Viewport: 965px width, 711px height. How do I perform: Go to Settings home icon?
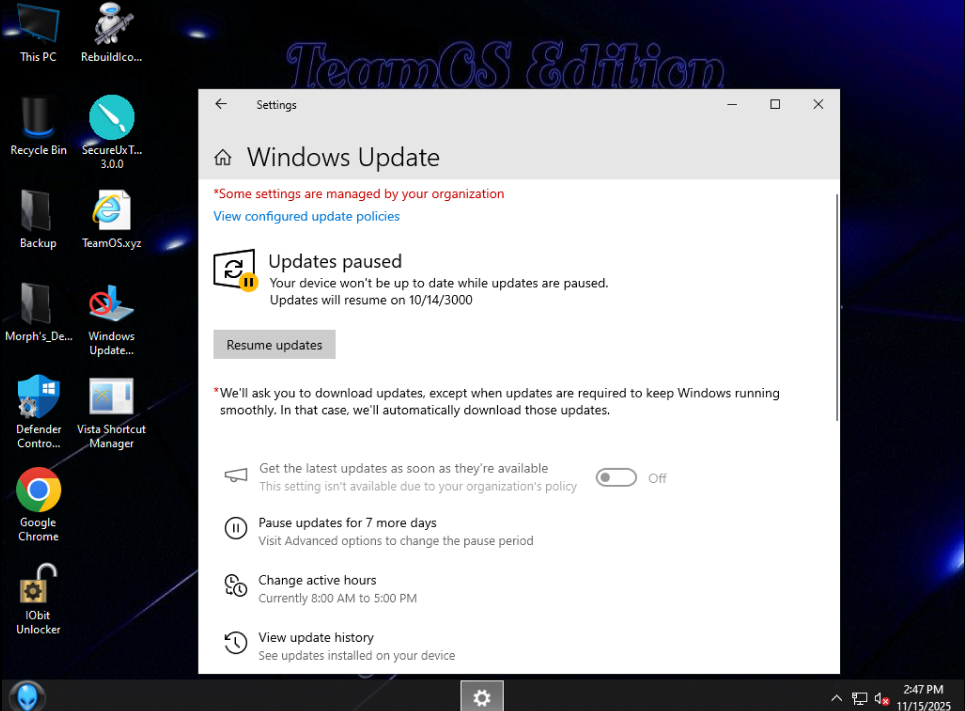click(223, 158)
